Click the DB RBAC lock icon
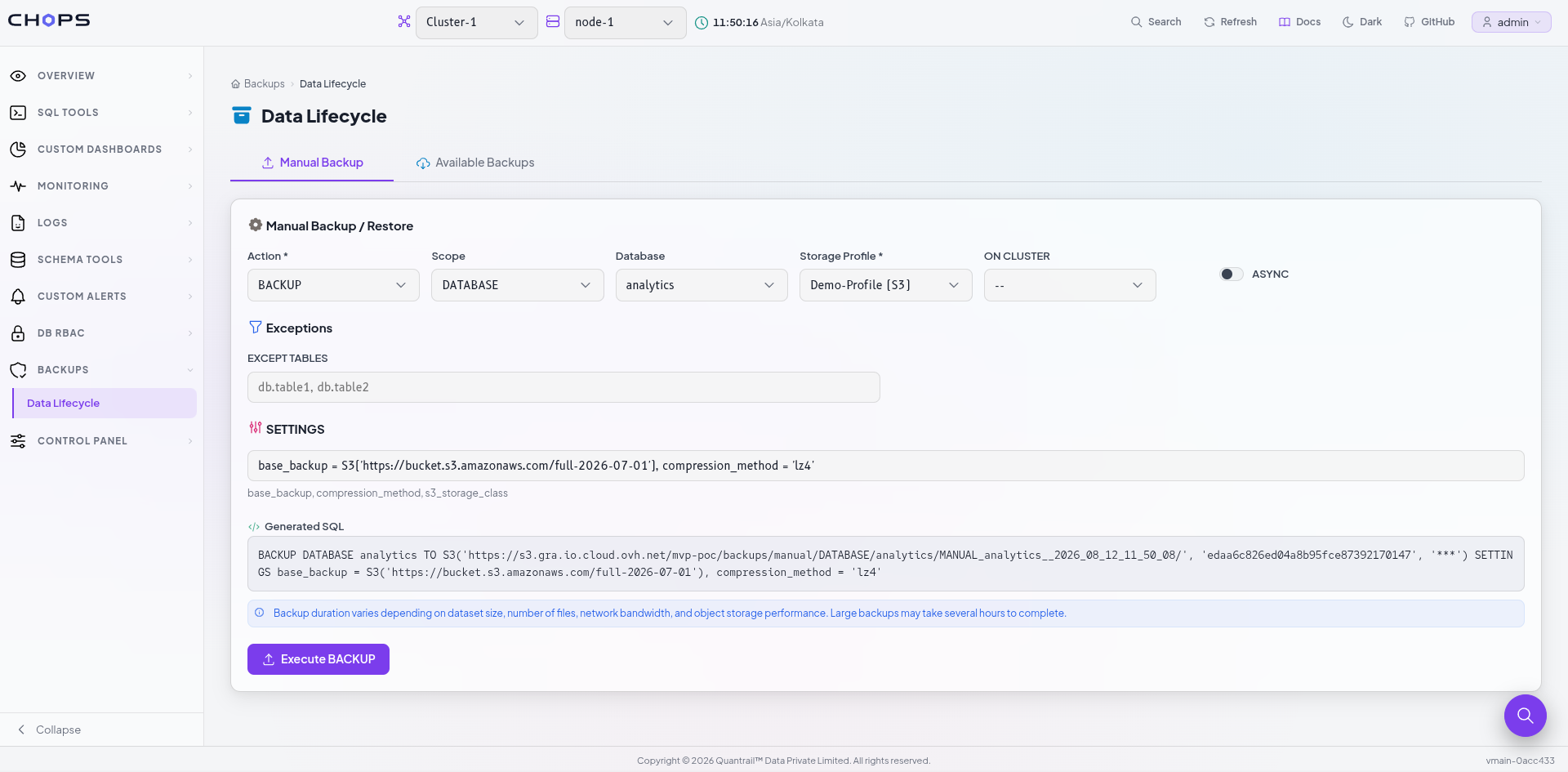 (18, 333)
